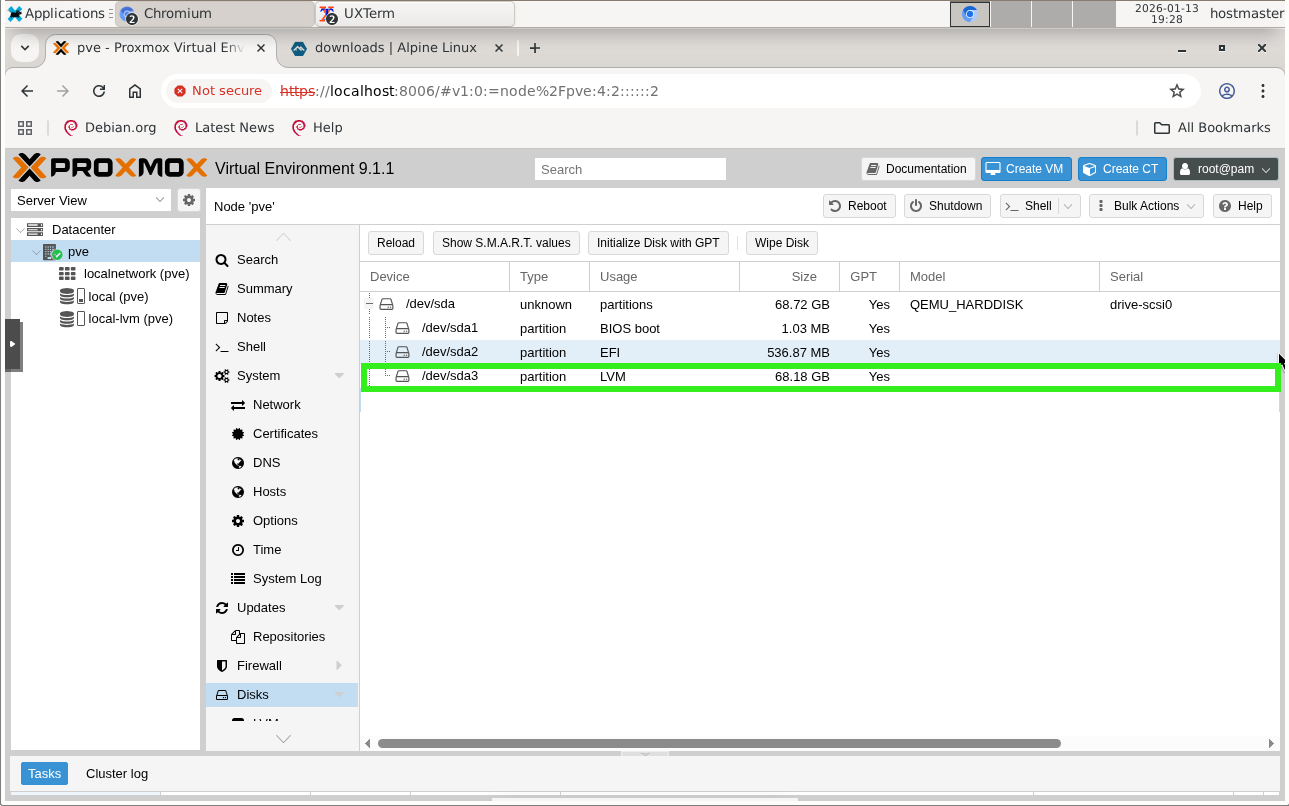
Task: Click the Wipe Disk button
Action: tap(781, 243)
